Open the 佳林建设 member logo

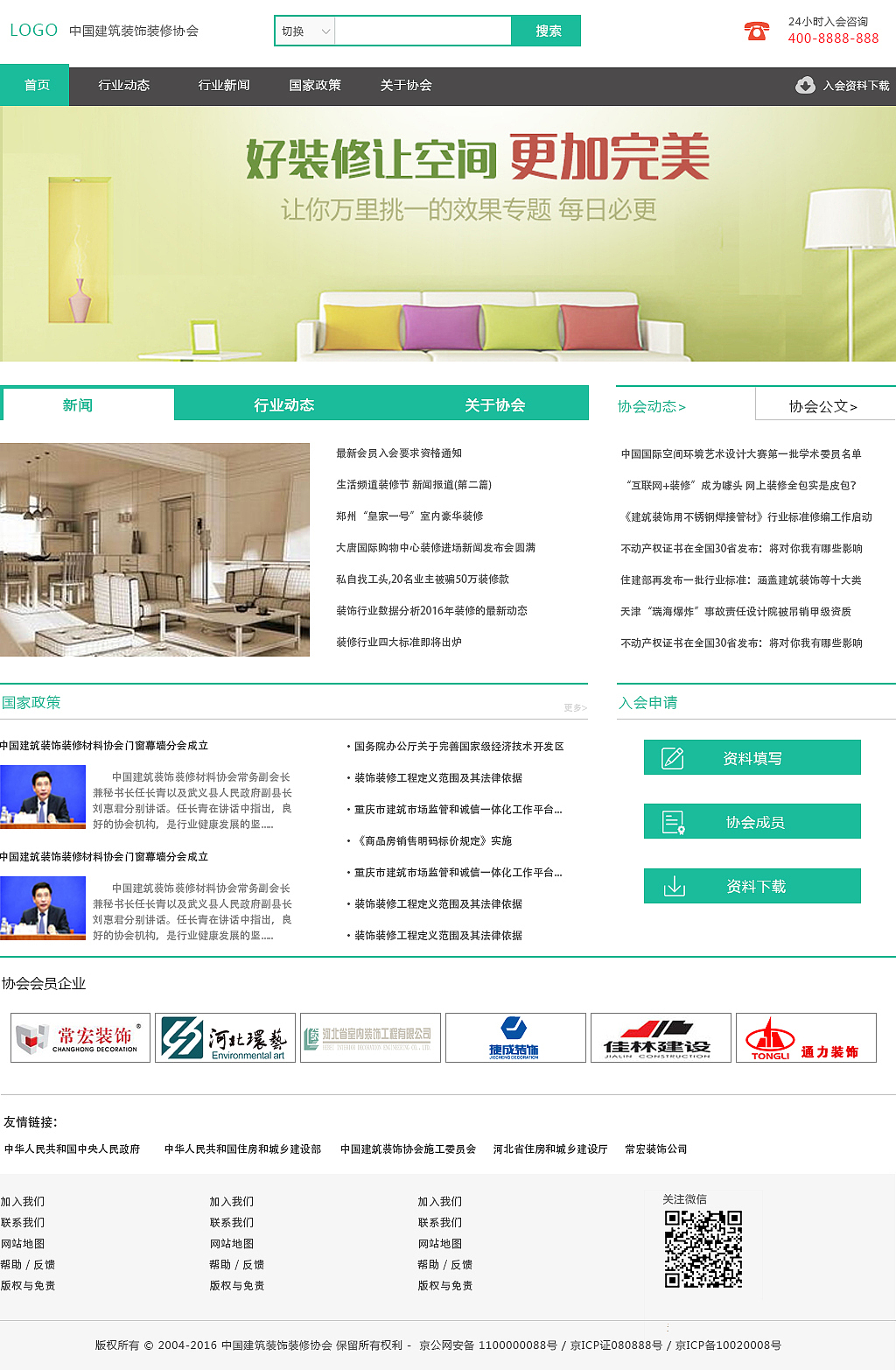click(661, 1037)
